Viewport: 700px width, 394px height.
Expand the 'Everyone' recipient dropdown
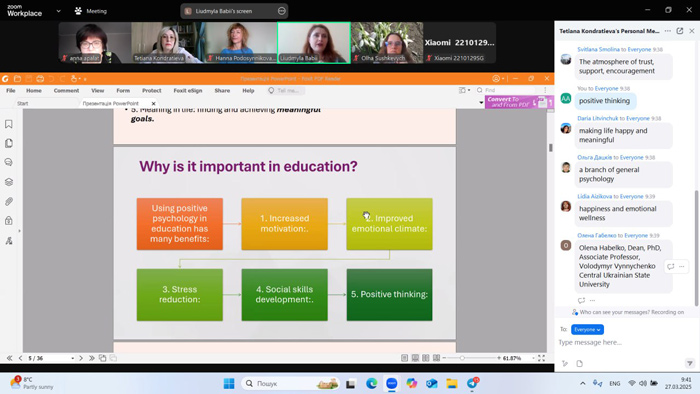[587, 329]
